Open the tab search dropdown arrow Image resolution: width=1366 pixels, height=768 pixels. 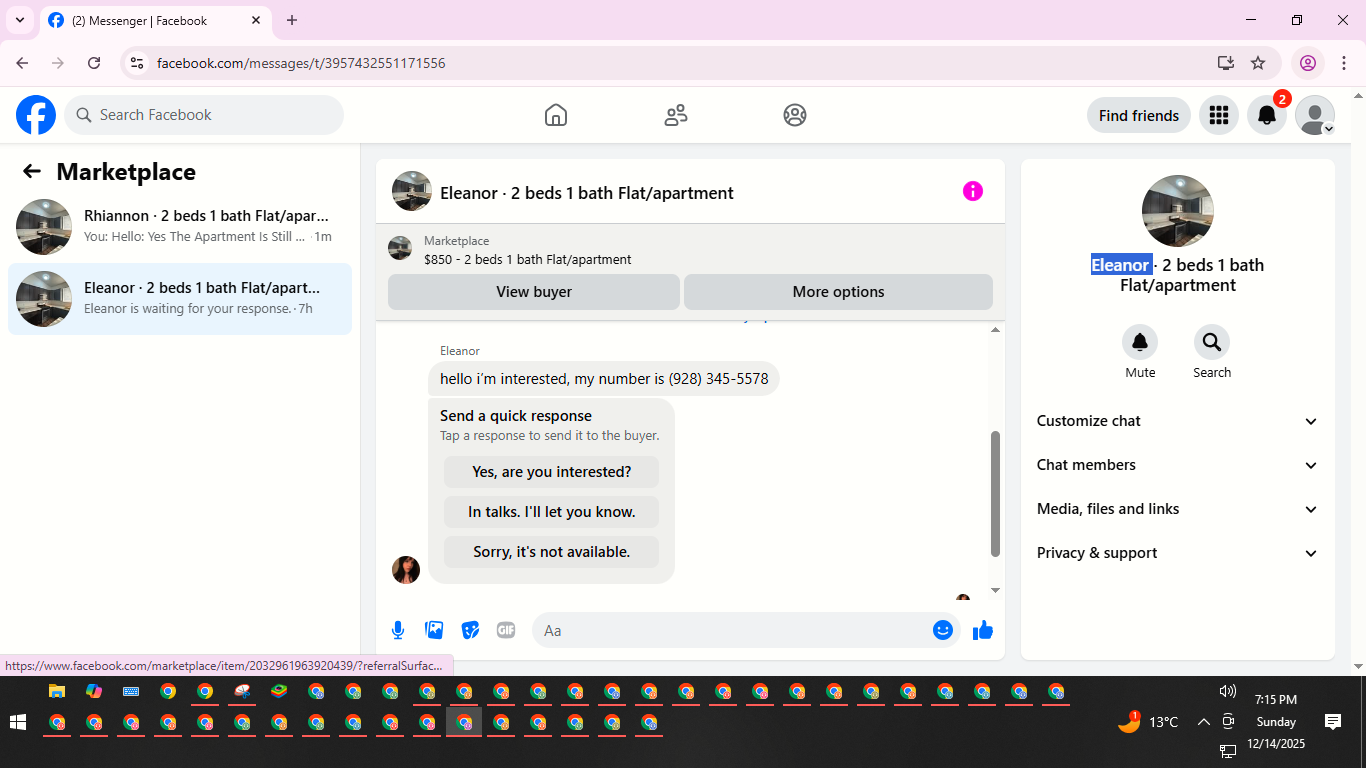coord(19,20)
